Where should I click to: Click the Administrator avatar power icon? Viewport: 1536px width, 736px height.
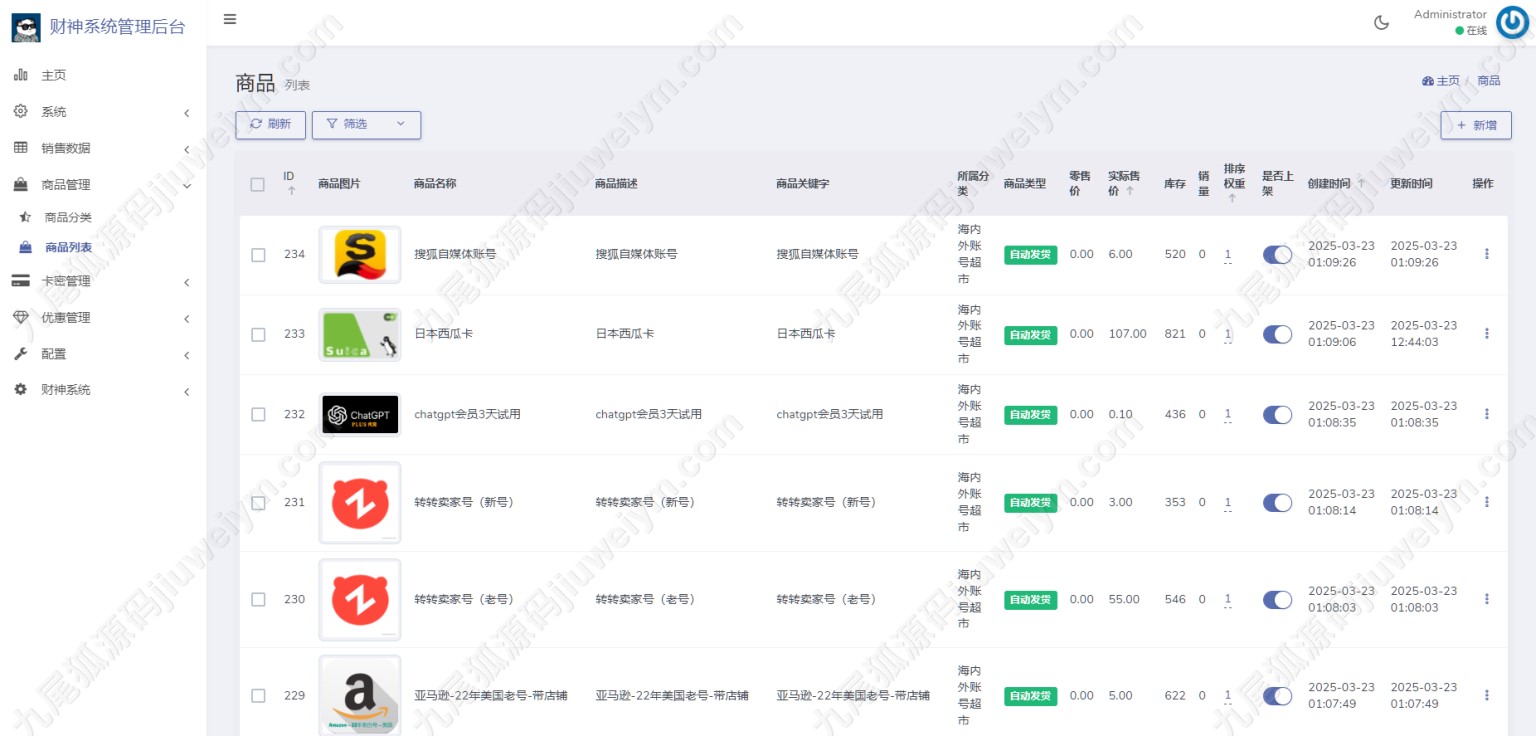coord(1511,23)
